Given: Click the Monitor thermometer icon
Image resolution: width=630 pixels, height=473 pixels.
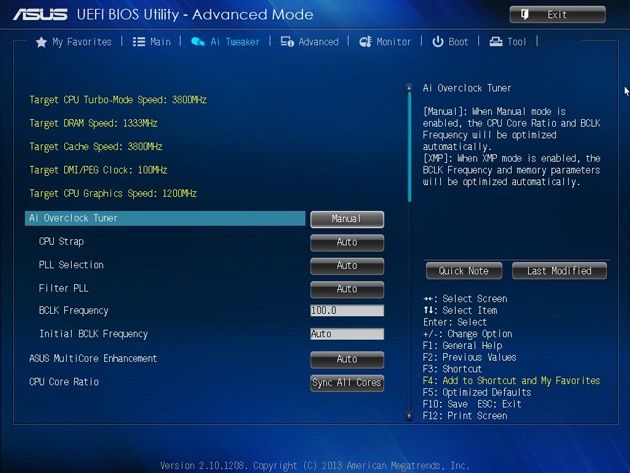Looking at the screenshot, I should tap(365, 42).
